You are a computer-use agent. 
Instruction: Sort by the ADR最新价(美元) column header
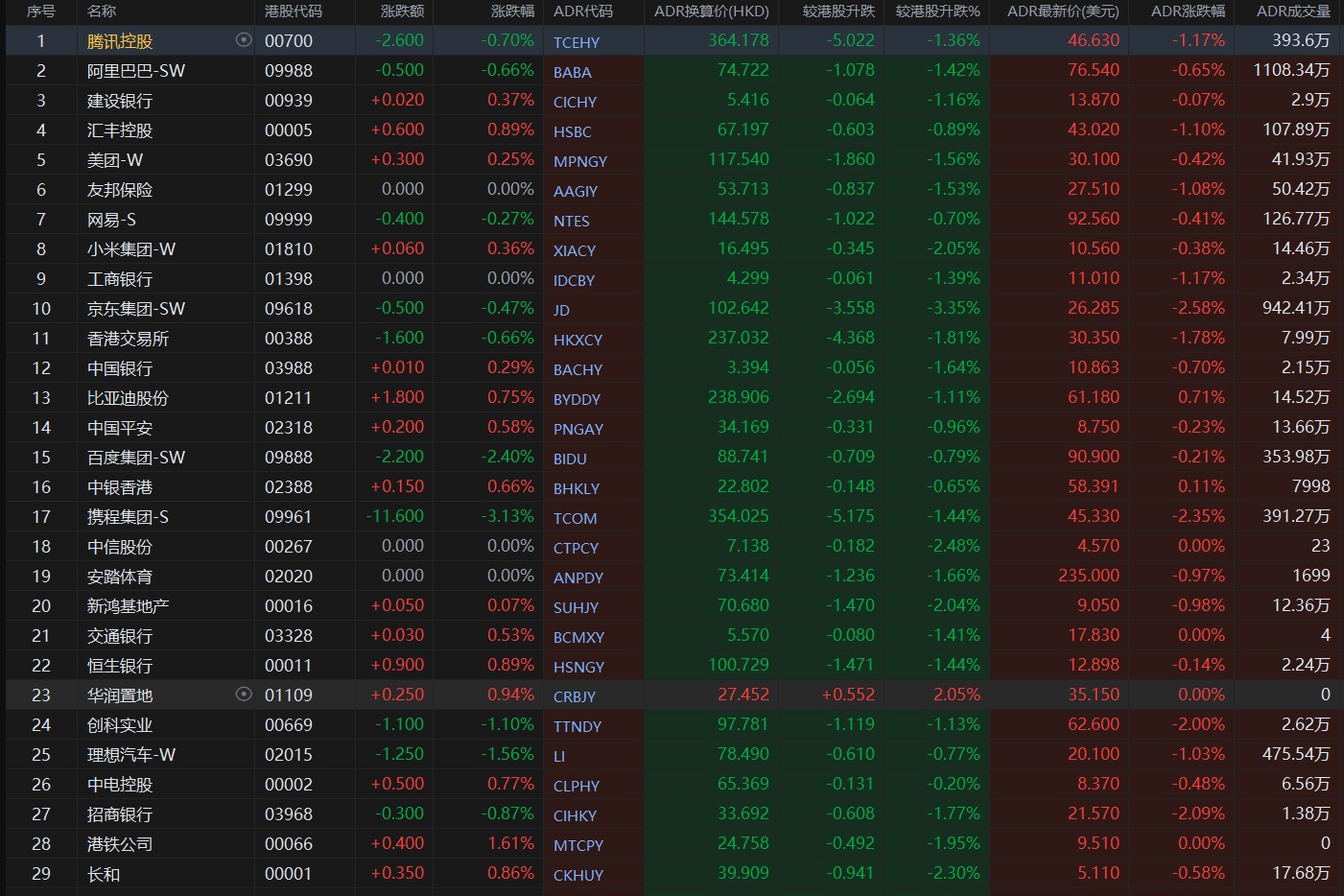(x=1063, y=12)
